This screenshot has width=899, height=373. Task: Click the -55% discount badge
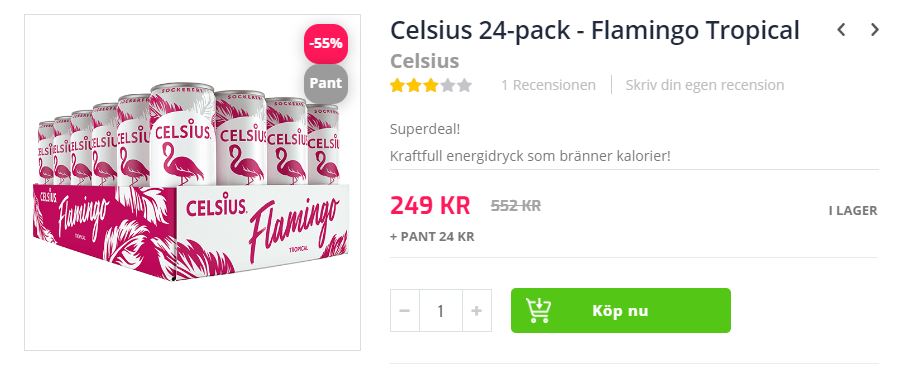coord(326,44)
